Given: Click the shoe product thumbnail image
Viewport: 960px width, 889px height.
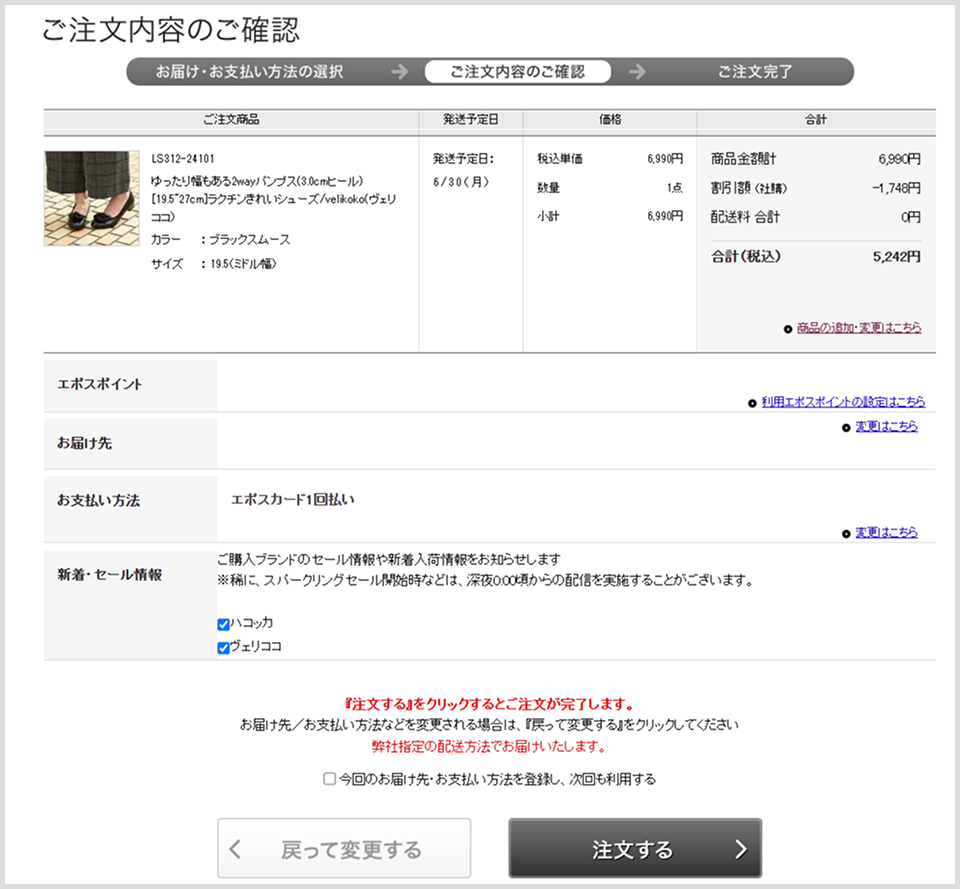Looking at the screenshot, I should coord(91,197).
